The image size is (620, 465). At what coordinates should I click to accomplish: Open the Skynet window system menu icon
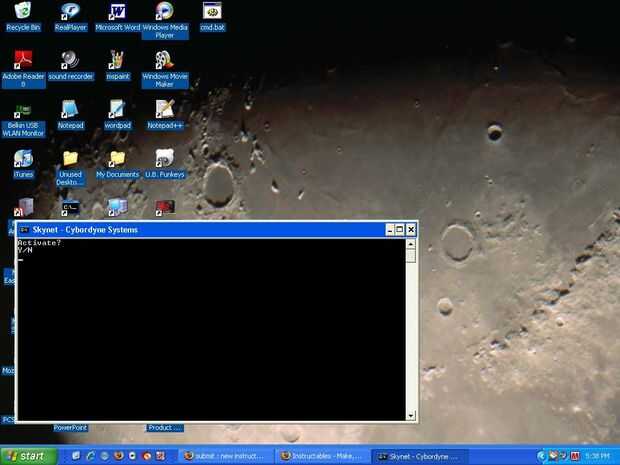point(24,230)
